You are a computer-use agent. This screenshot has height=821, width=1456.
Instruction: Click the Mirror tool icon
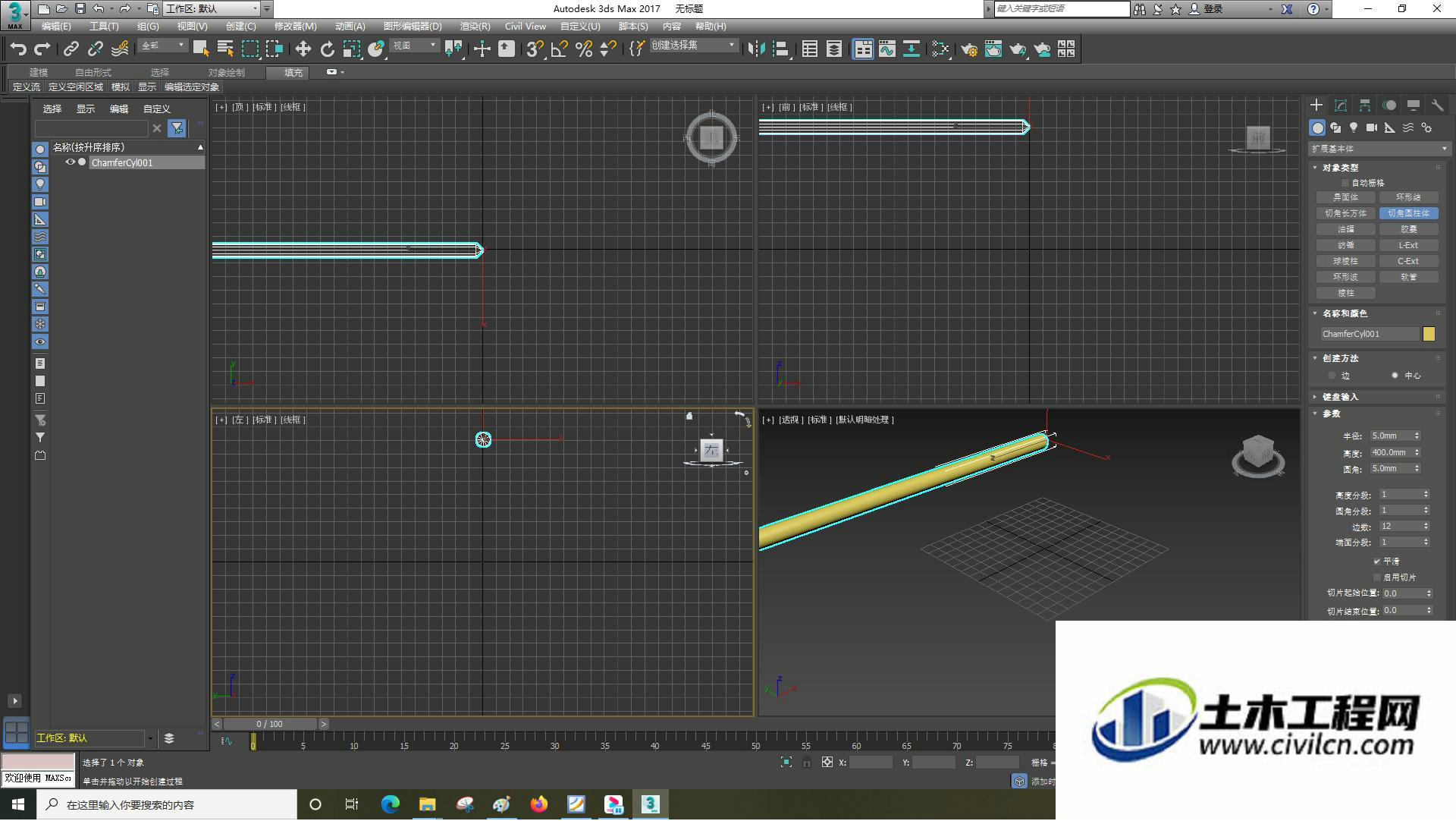(755, 49)
